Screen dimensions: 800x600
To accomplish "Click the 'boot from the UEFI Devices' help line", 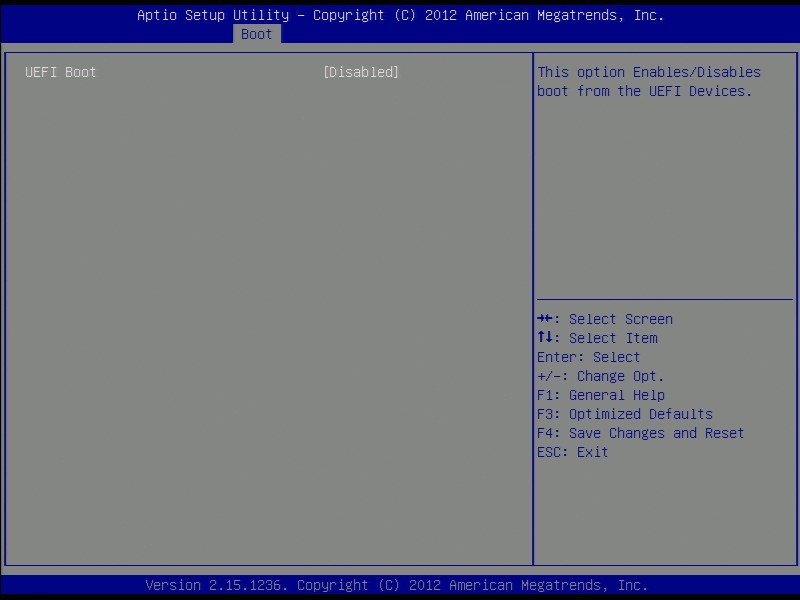I will pyautogui.click(x=644, y=91).
